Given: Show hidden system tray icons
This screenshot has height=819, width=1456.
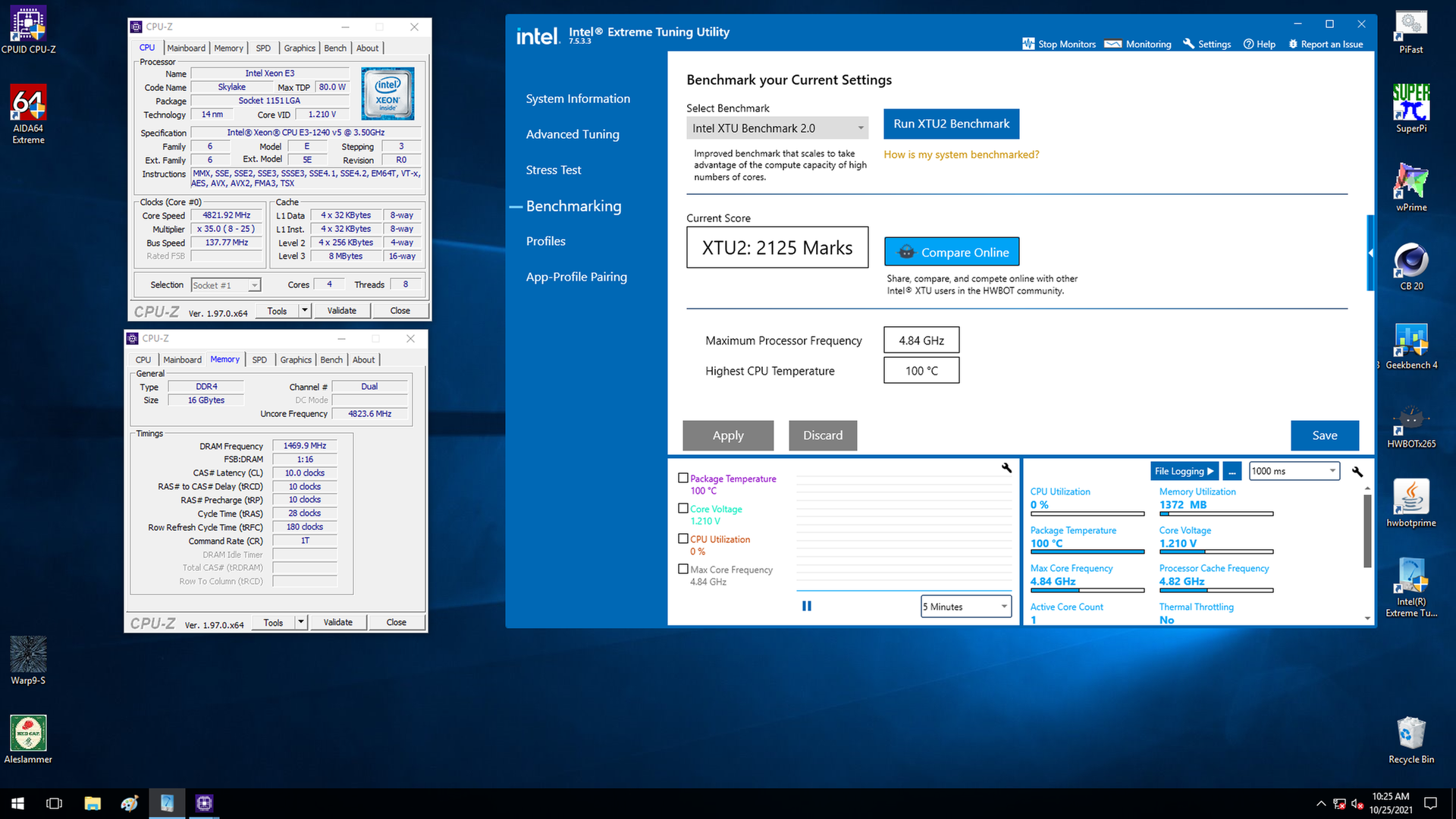Looking at the screenshot, I should (1321, 803).
